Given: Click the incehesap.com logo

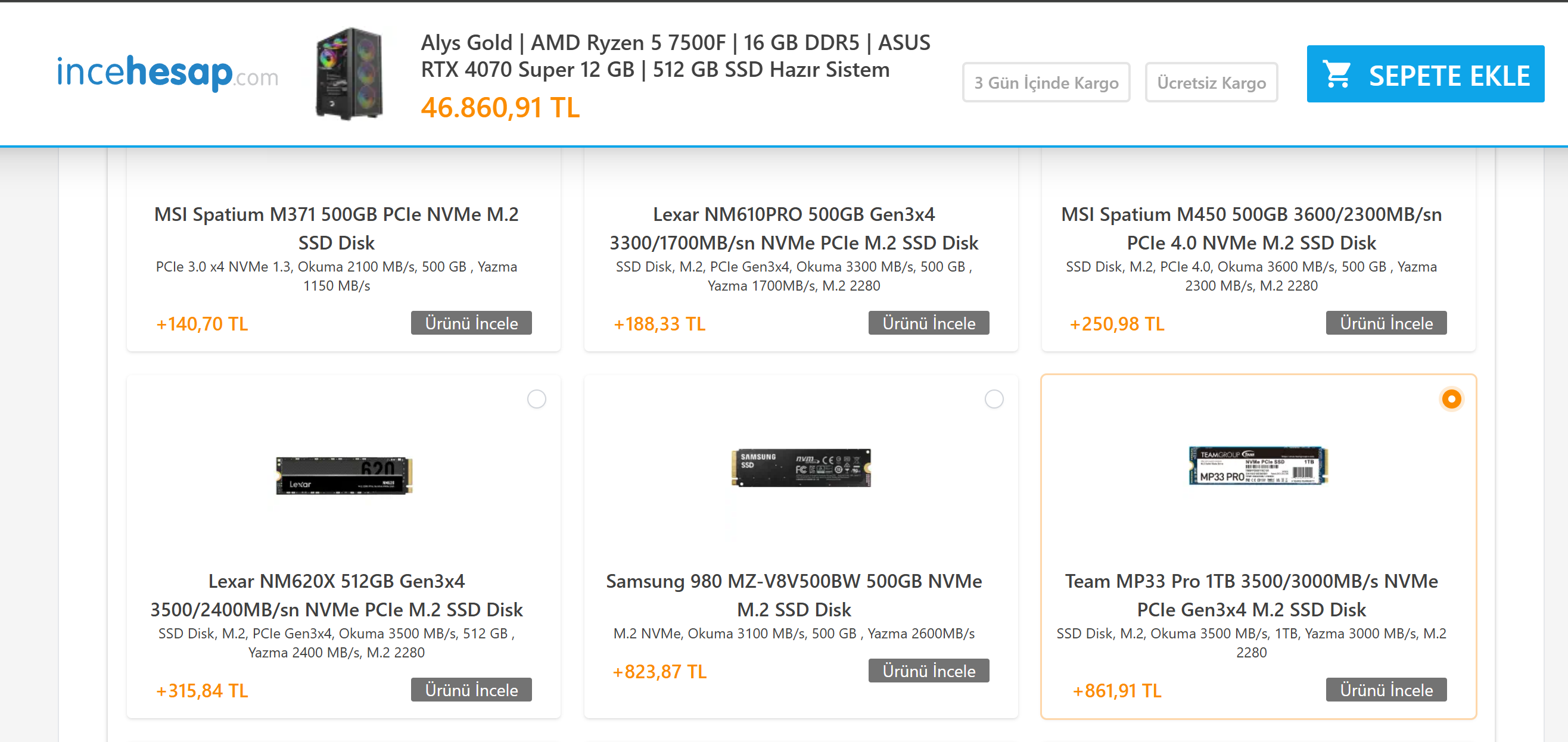Looking at the screenshot, I should pyautogui.click(x=167, y=73).
